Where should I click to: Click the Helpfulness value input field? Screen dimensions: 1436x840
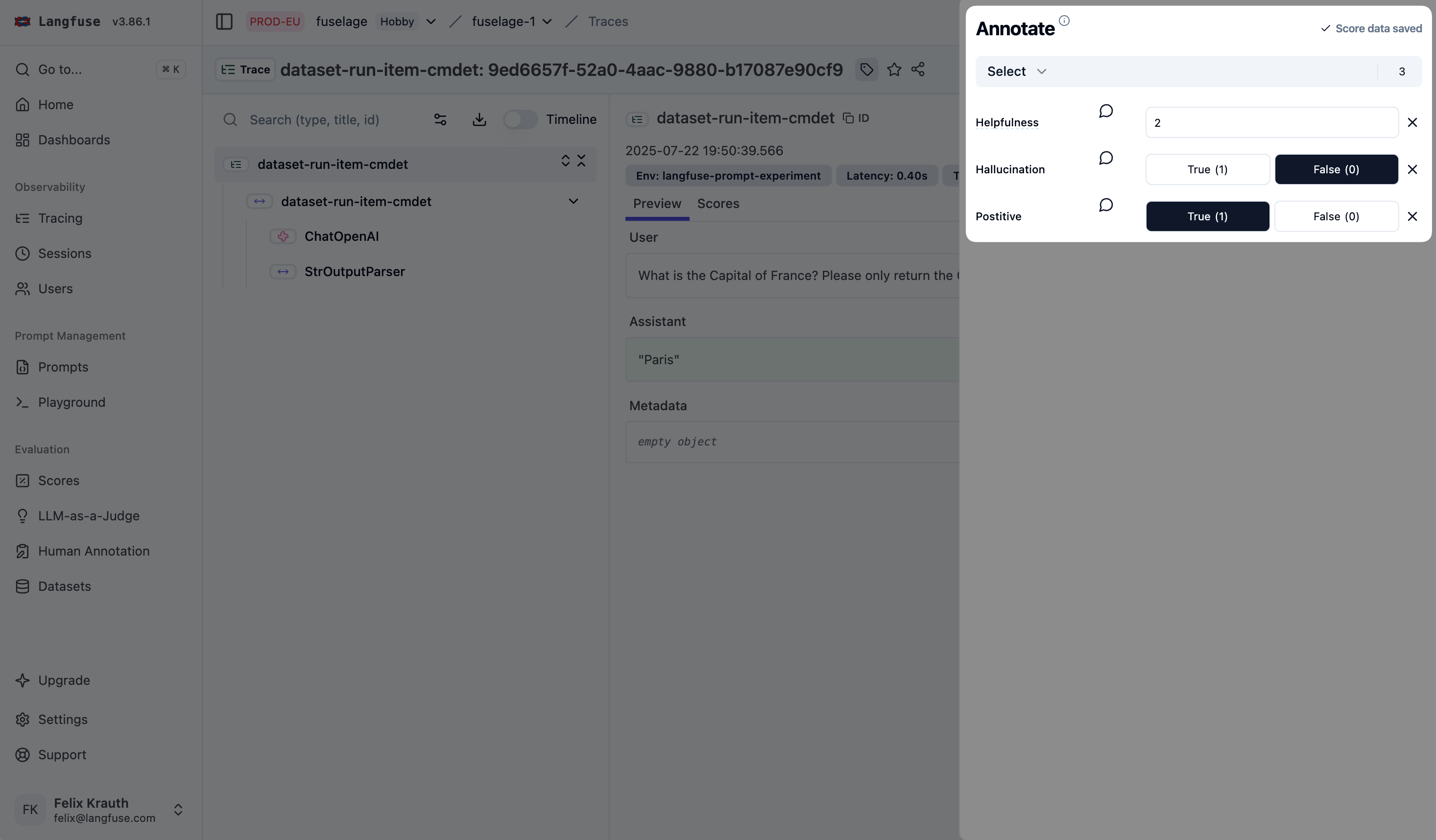coord(1271,122)
